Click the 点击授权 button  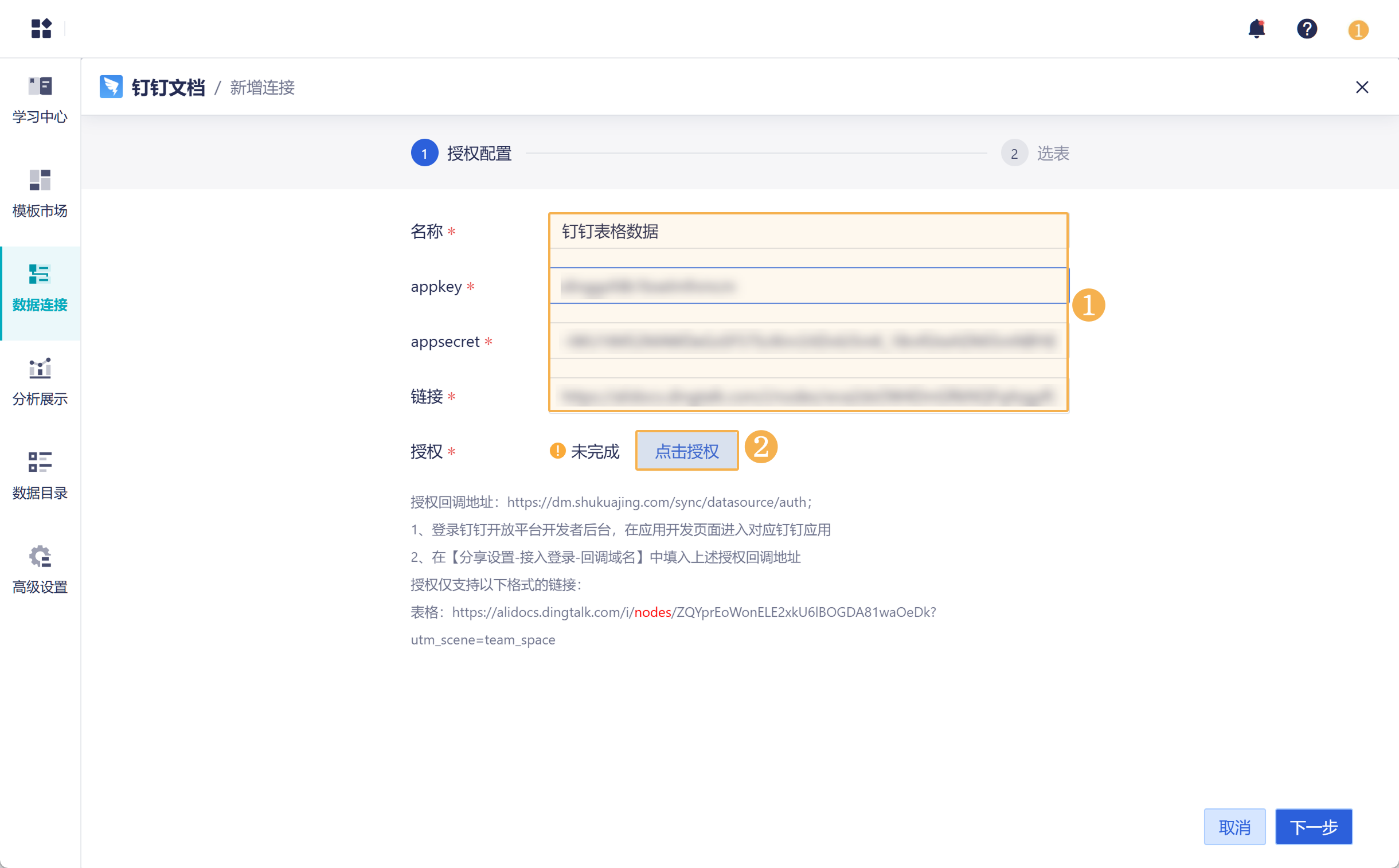(x=686, y=451)
